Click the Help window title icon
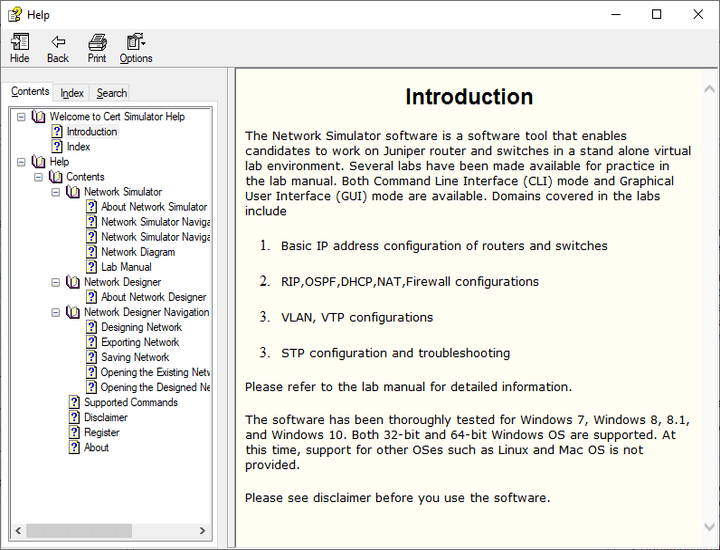The height and width of the screenshot is (550, 720). [15, 15]
